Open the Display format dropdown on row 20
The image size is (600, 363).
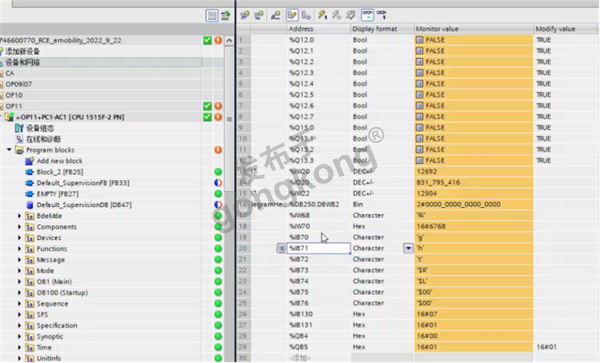pyautogui.click(x=408, y=248)
